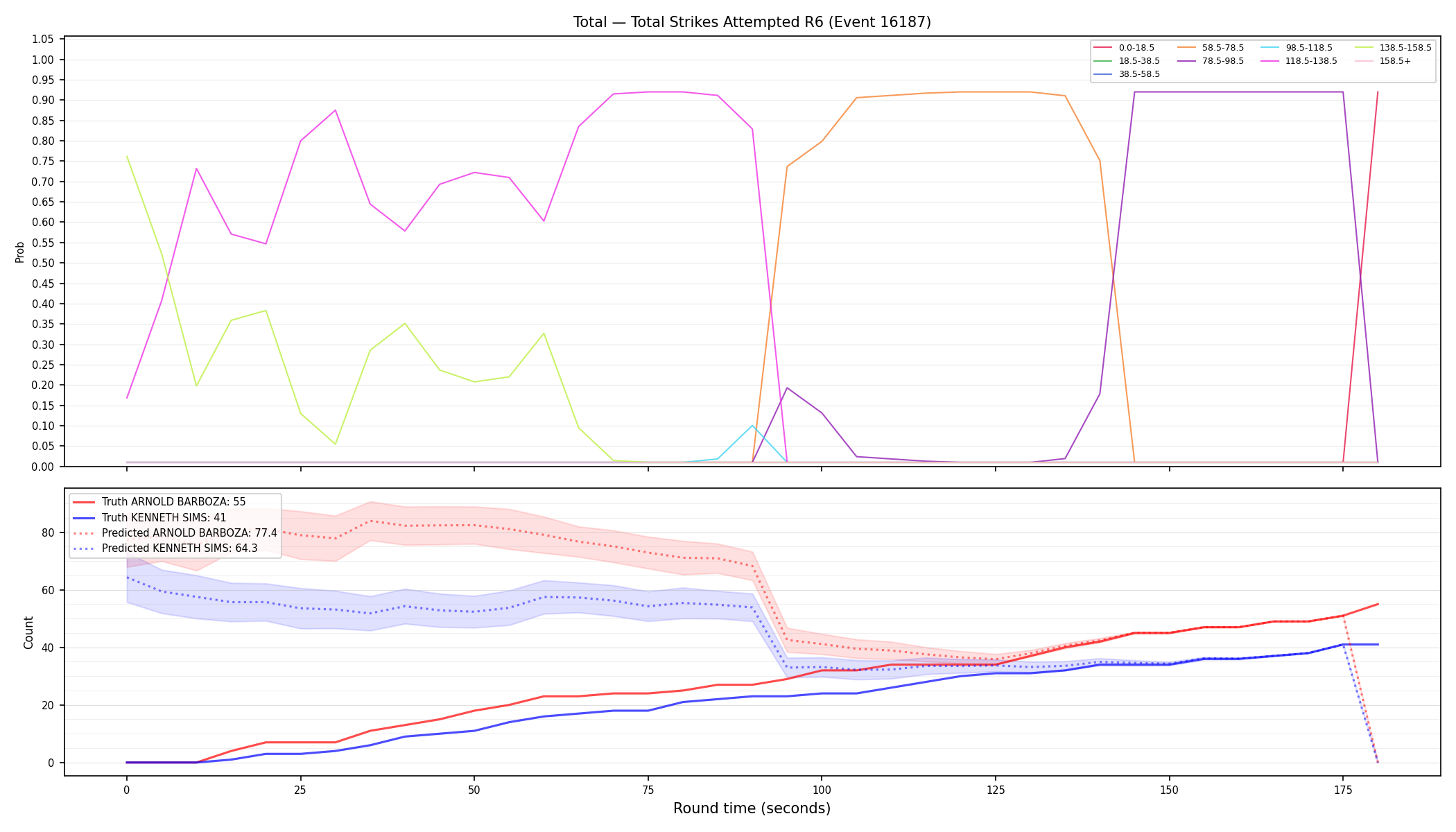Click the '0' tick on round time axis
Image resolution: width=1456 pixels, height=832 pixels.
click(x=127, y=790)
